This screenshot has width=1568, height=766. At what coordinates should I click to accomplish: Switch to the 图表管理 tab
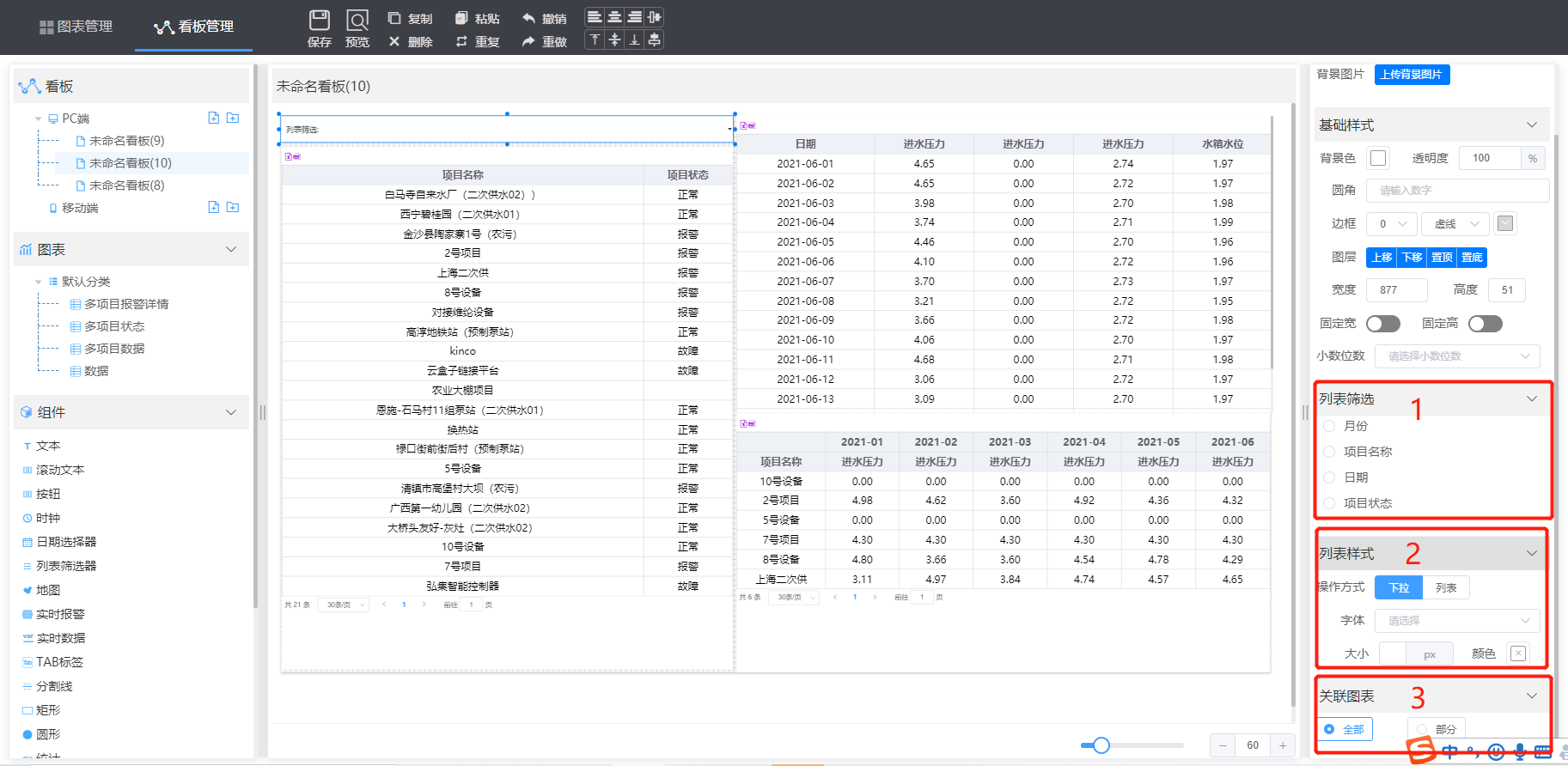click(x=76, y=27)
